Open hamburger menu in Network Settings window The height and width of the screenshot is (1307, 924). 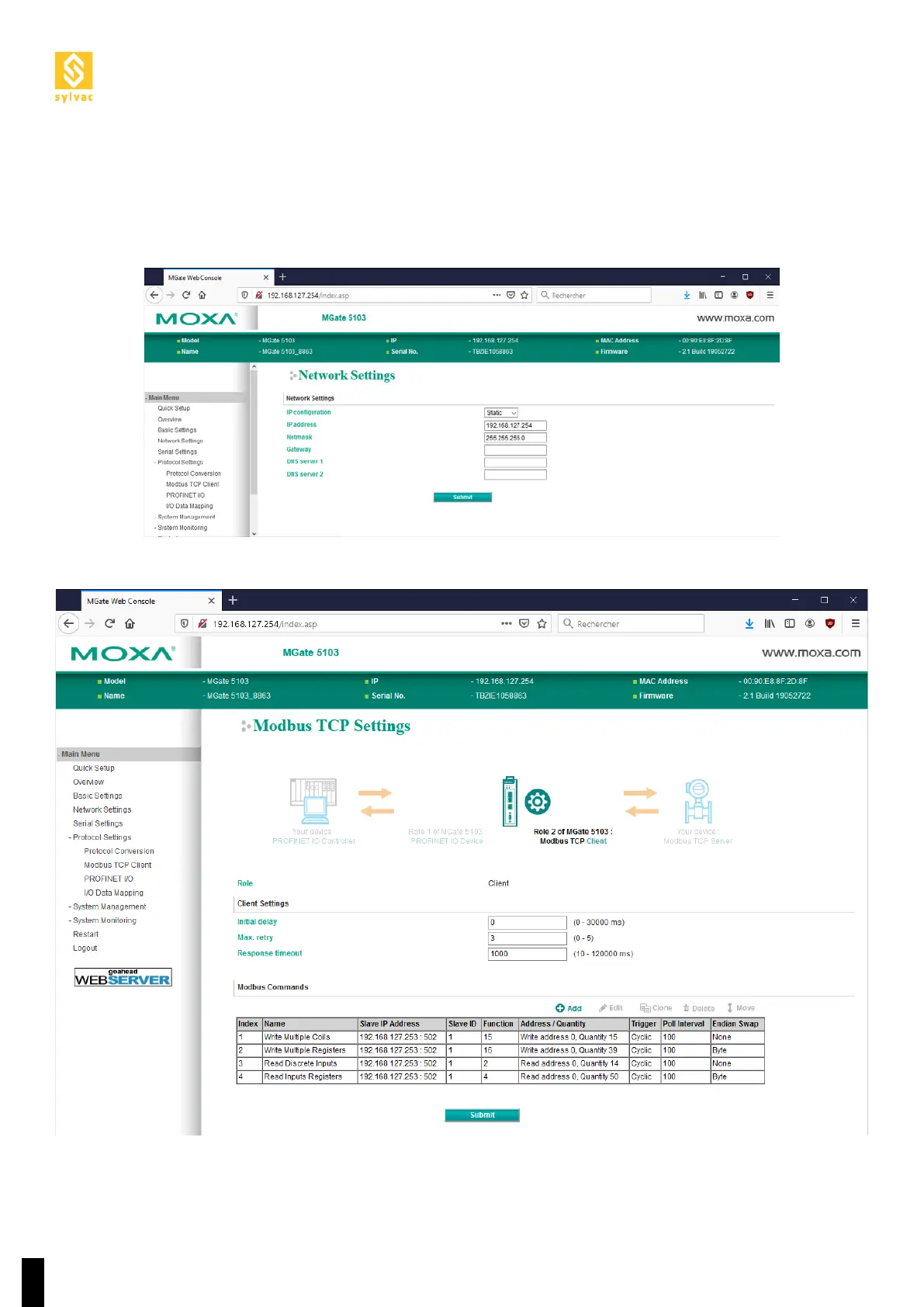pos(770,295)
